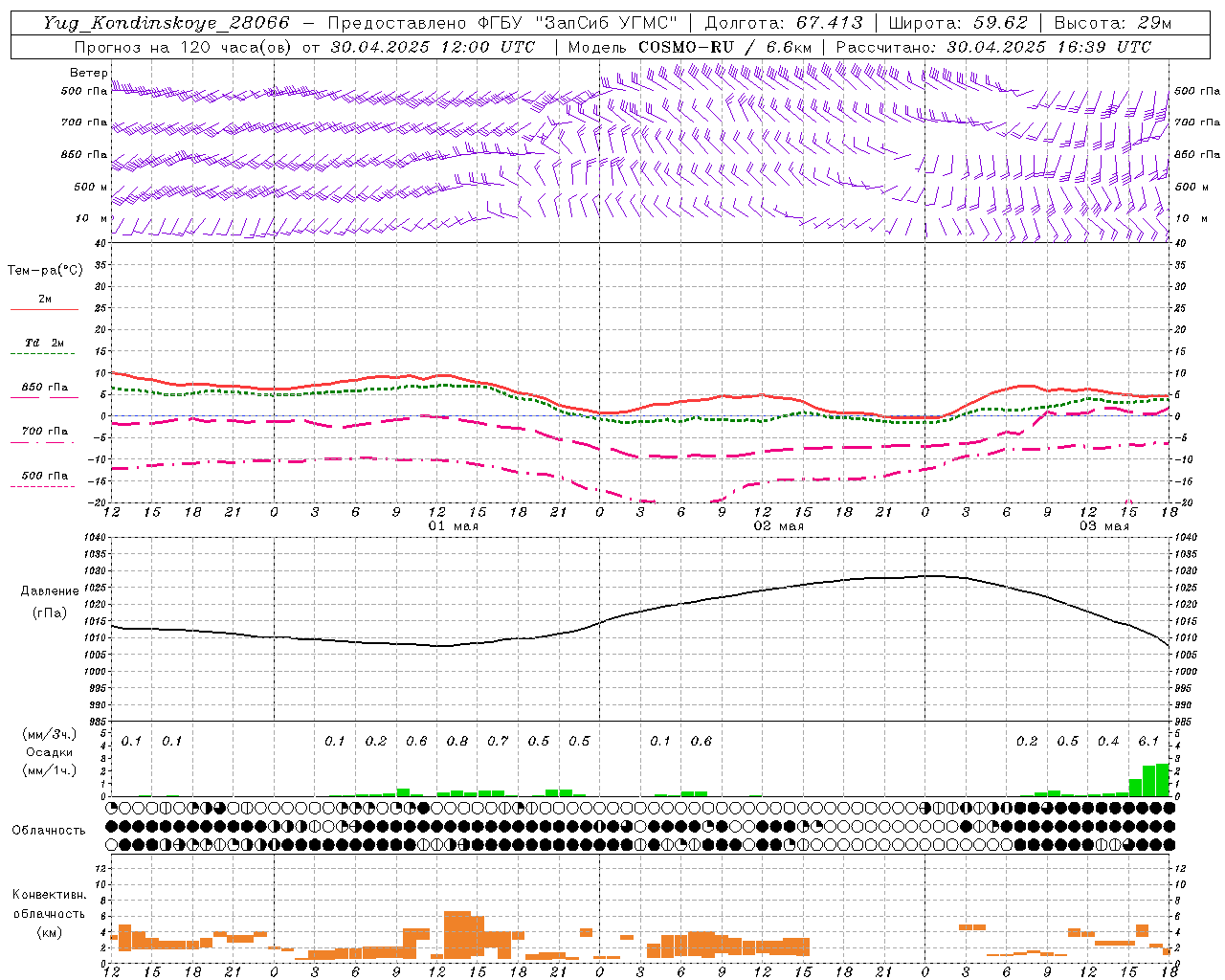Click the tallest green precipitation bar
1225x980 pixels.
click(x=1163, y=779)
